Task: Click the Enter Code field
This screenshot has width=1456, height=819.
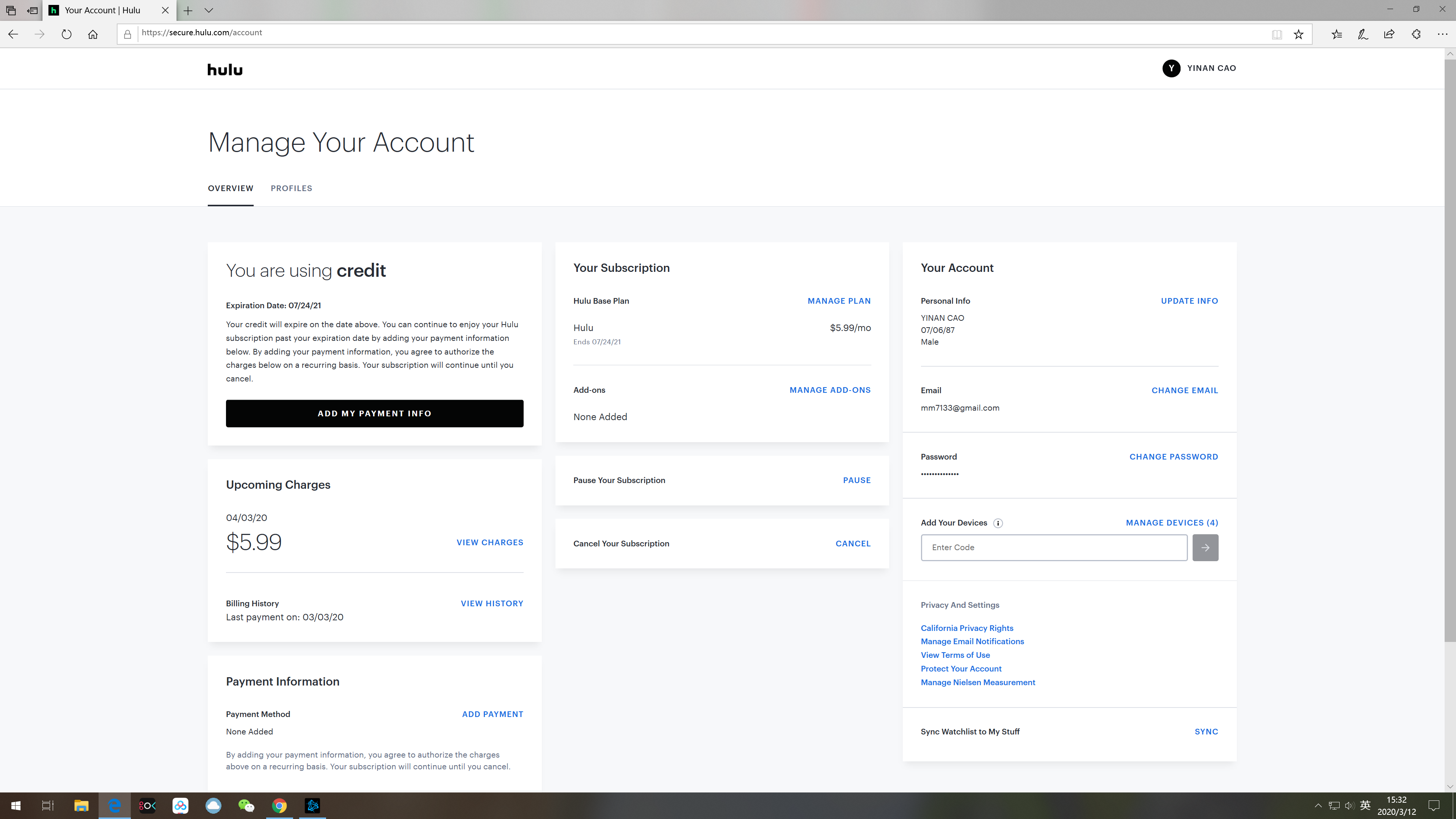Action: pos(1054,548)
